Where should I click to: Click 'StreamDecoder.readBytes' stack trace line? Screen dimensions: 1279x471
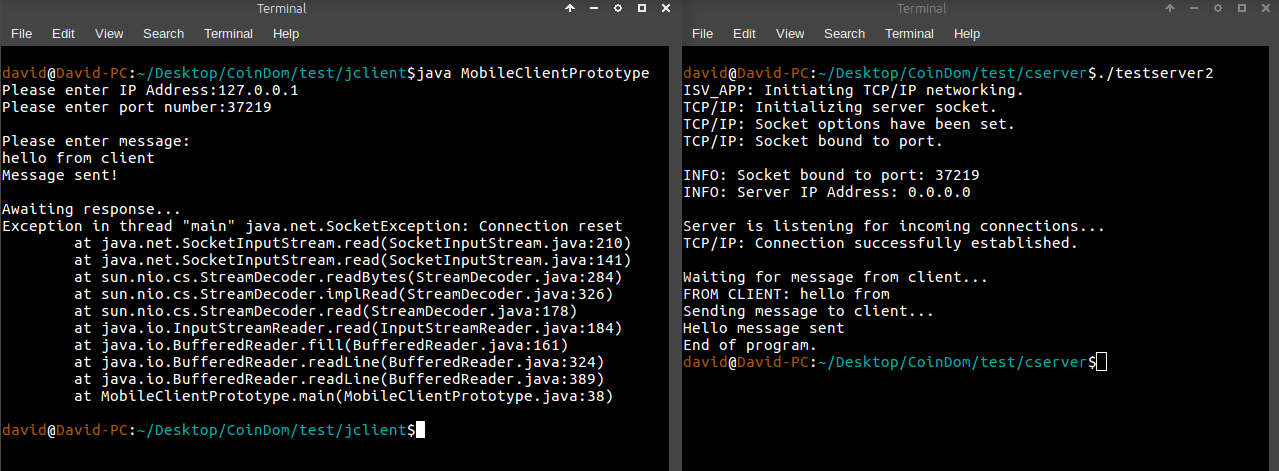(348, 277)
